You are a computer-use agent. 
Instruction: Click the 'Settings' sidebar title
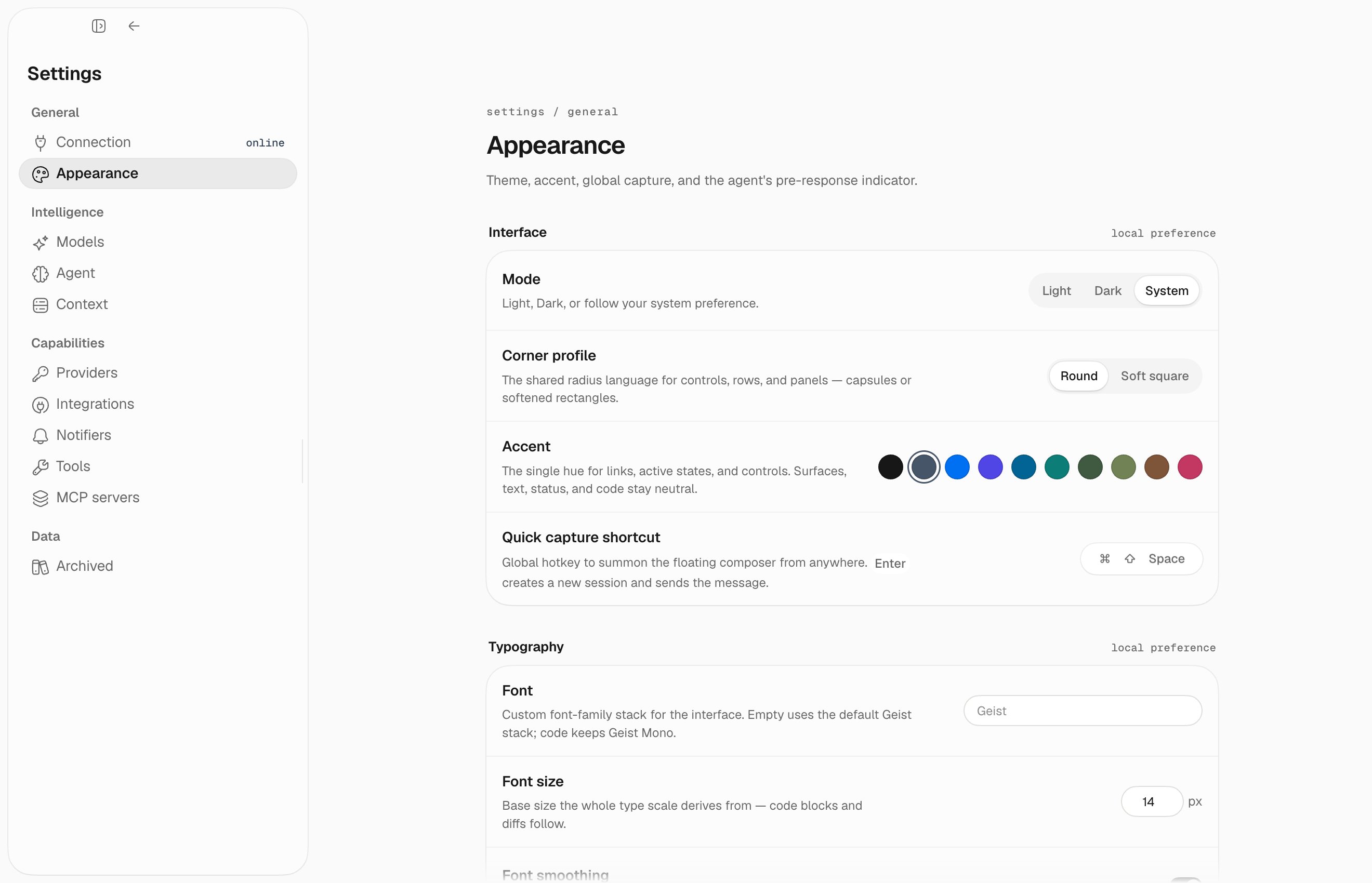click(64, 73)
